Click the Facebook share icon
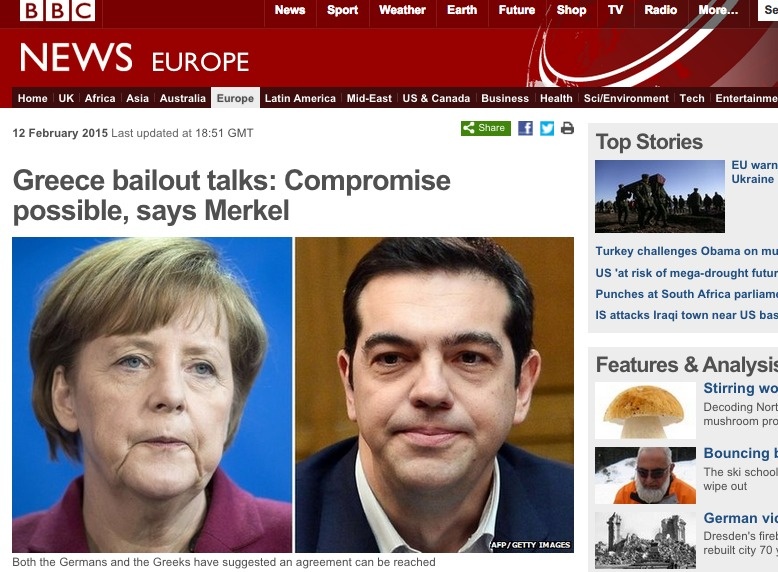Screen dimensions: 778x572 pos(525,128)
